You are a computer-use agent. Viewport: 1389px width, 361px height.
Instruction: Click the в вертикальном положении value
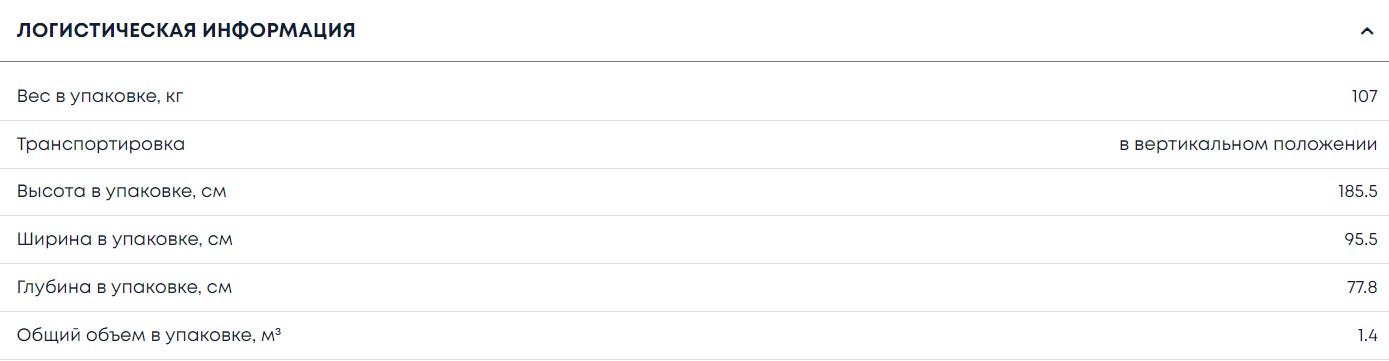click(x=1248, y=144)
